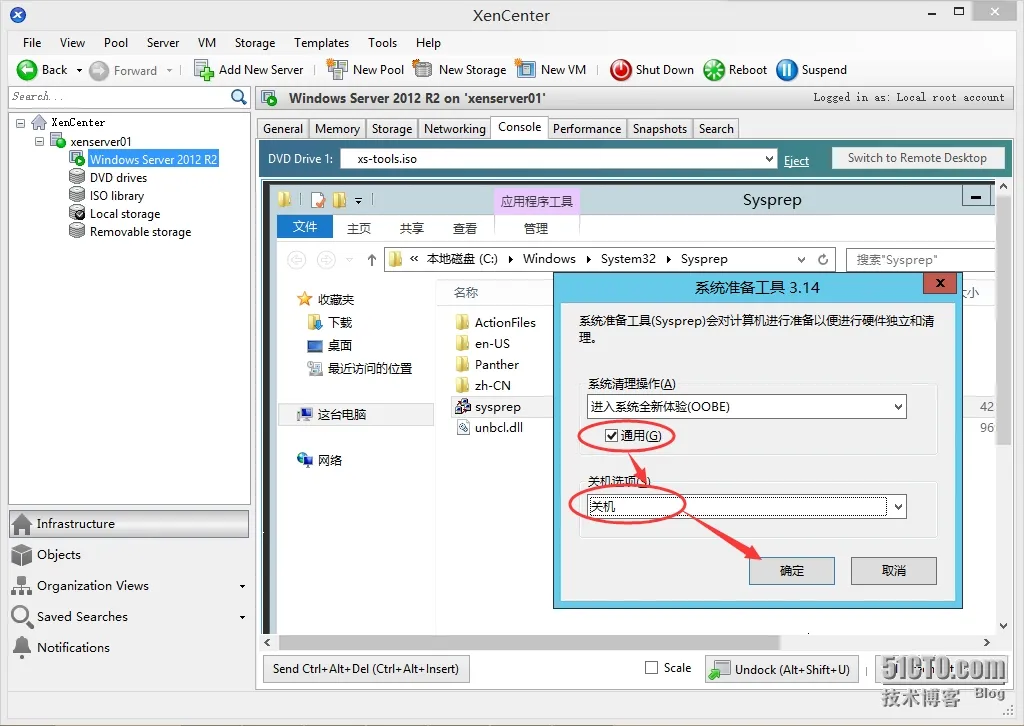Collapse the xenserver01 tree node
Image resolution: width=1024 pixels, height=726 pixels.
[39, 141]
